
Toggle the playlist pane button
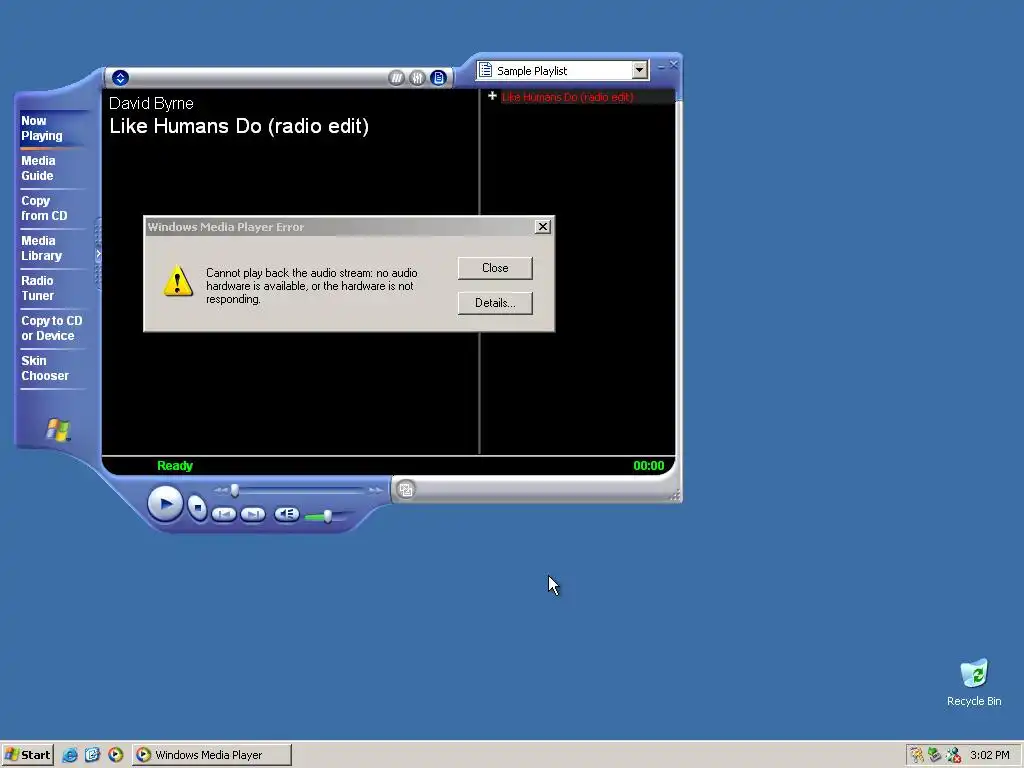(x=438, y=78)
